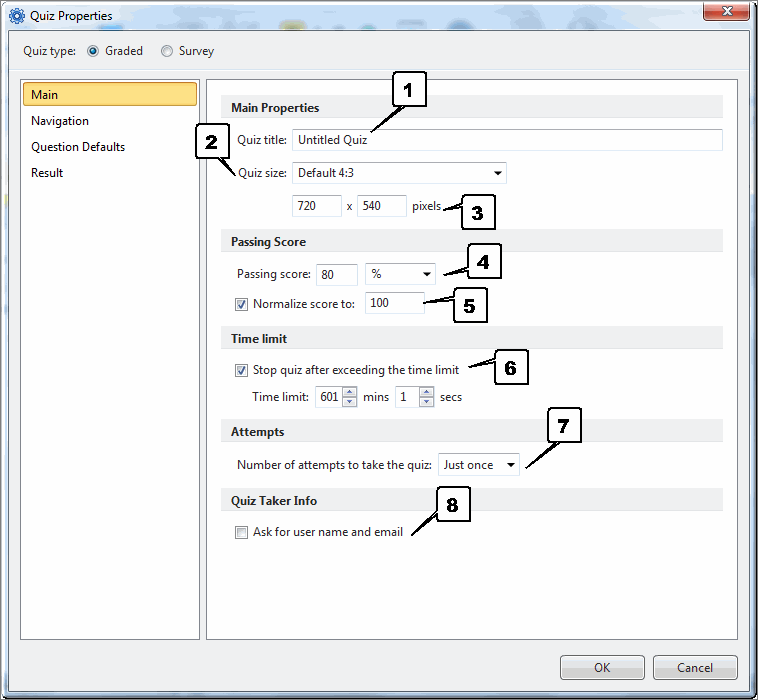Increase time limit seconds with up arrow
The height and width of the screenshot is (700, 758).
[426, 392]
